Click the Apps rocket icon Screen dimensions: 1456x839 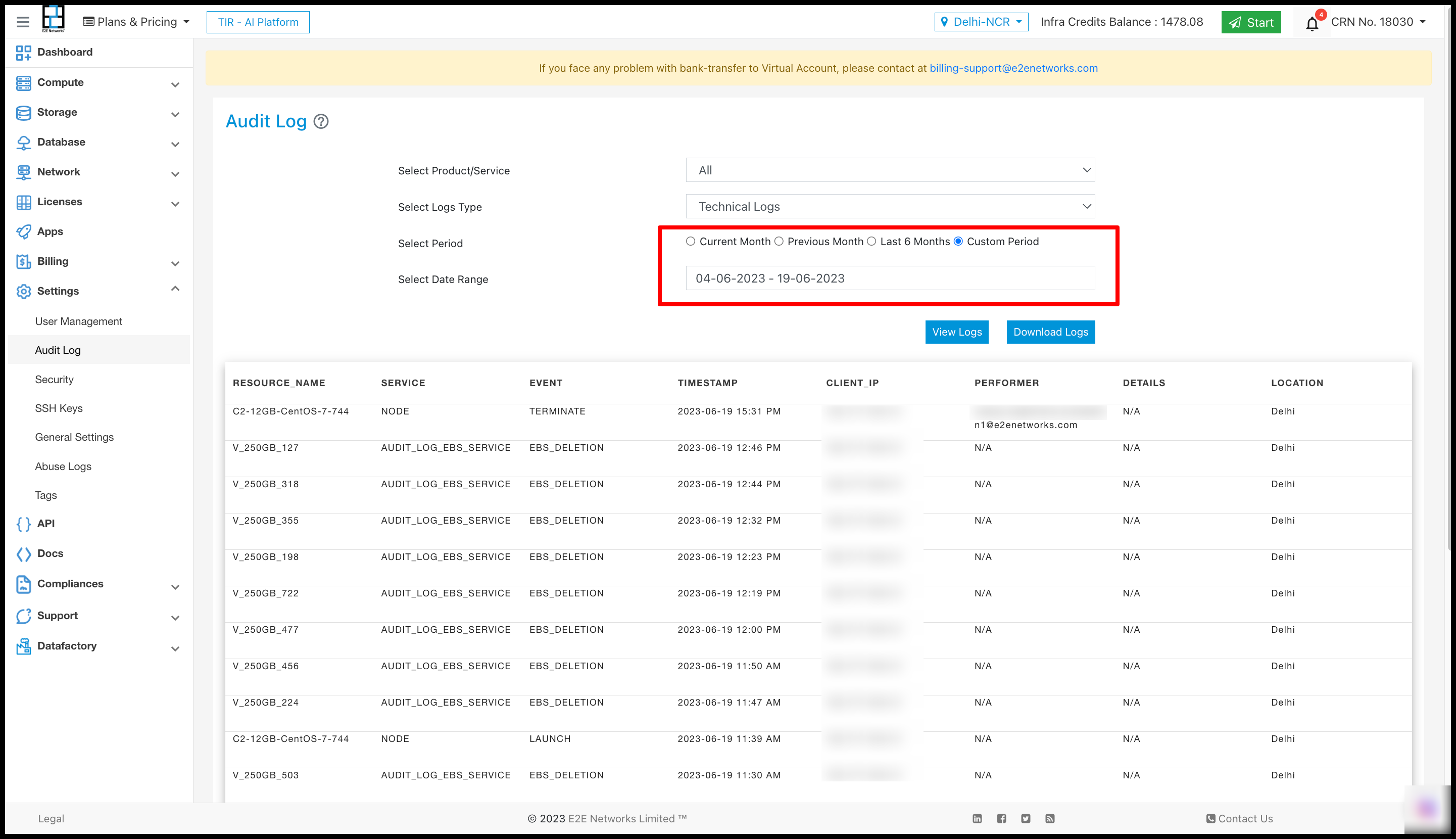click(x=24, y=231)
